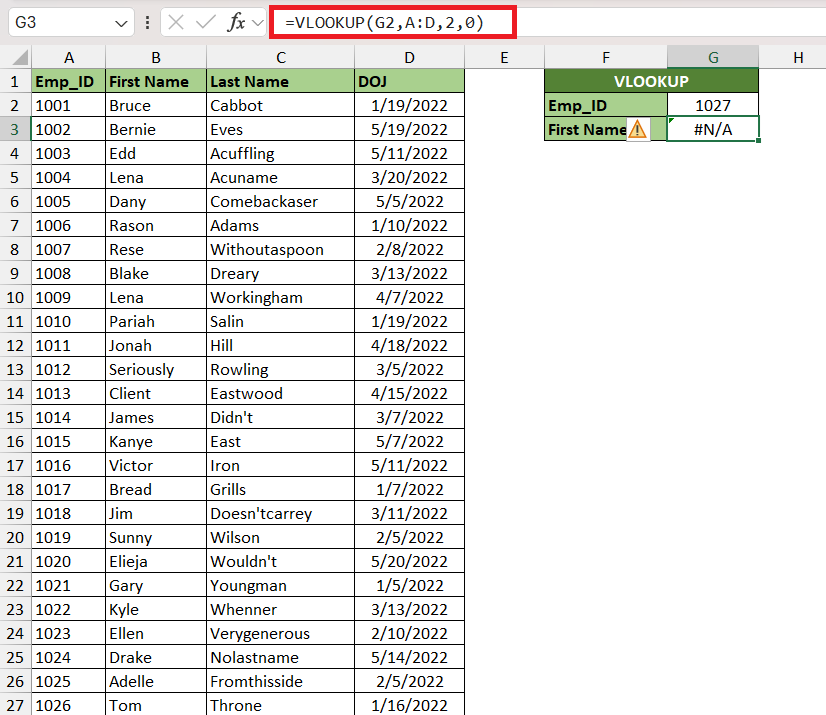Select row 27 header

[15, 705]
